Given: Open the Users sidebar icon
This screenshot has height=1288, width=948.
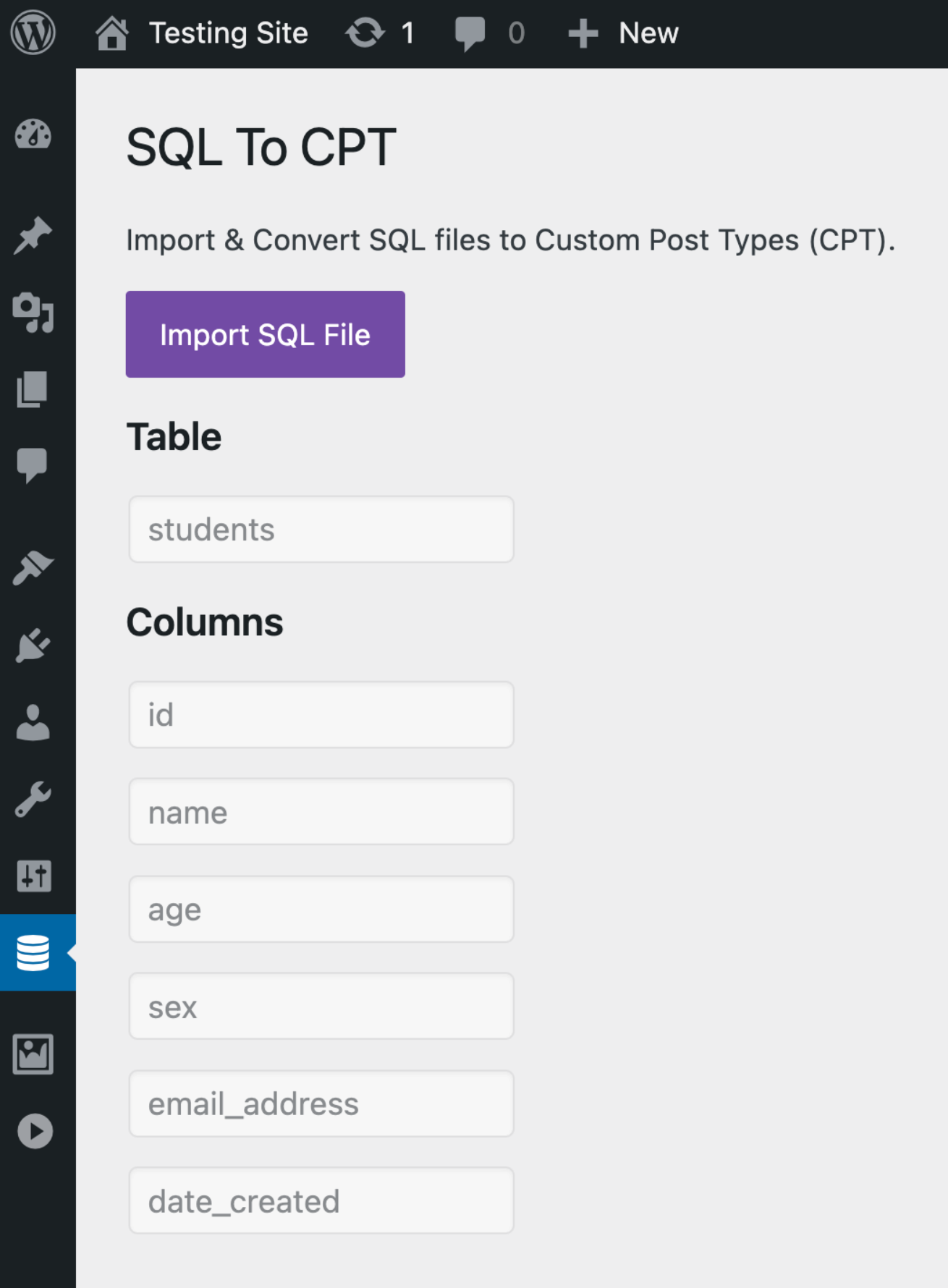Looking at the screenshot, I should tap(33, 722).
